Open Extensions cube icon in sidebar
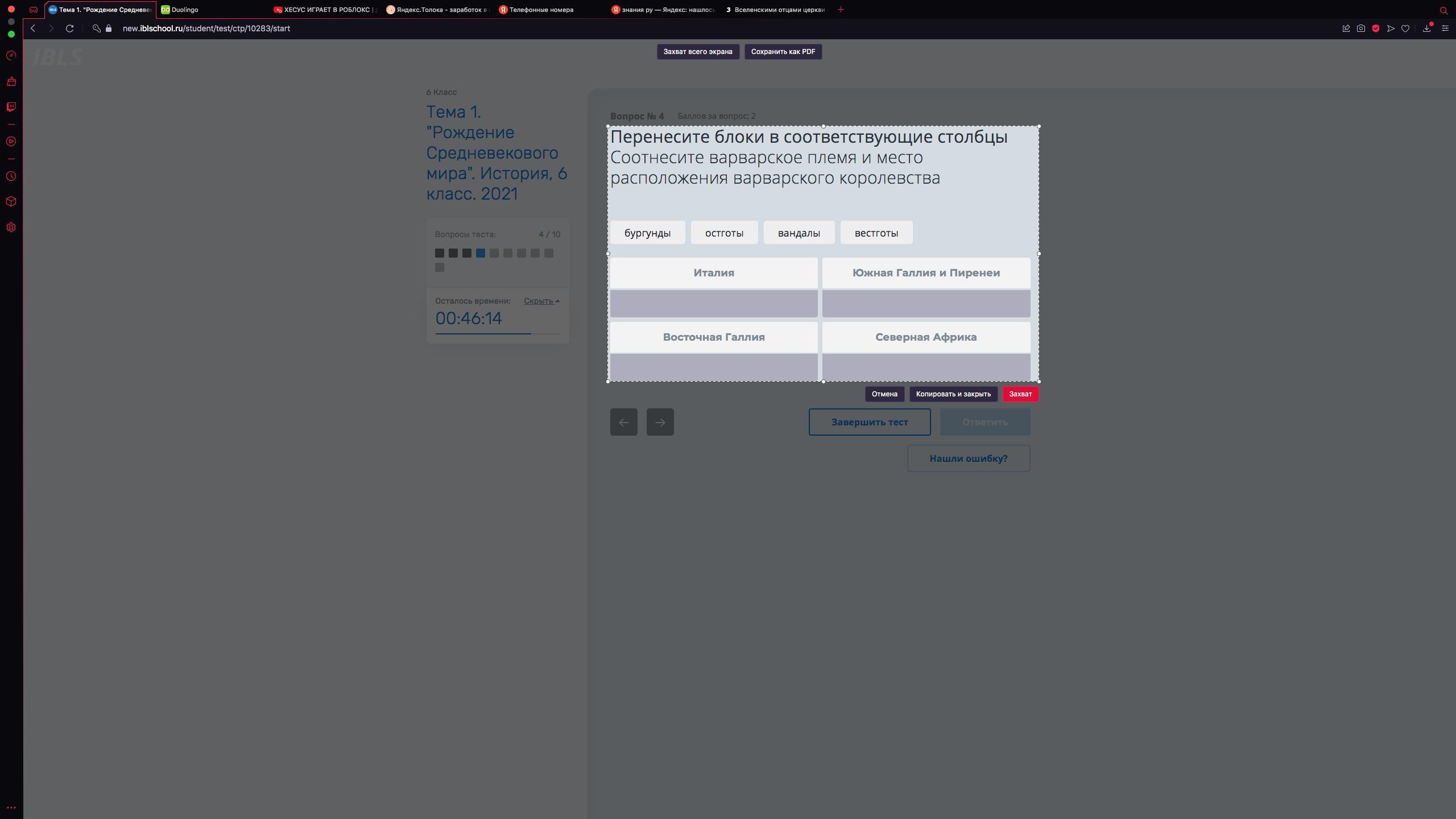The image size is (1456, 819). coord(11,202)
